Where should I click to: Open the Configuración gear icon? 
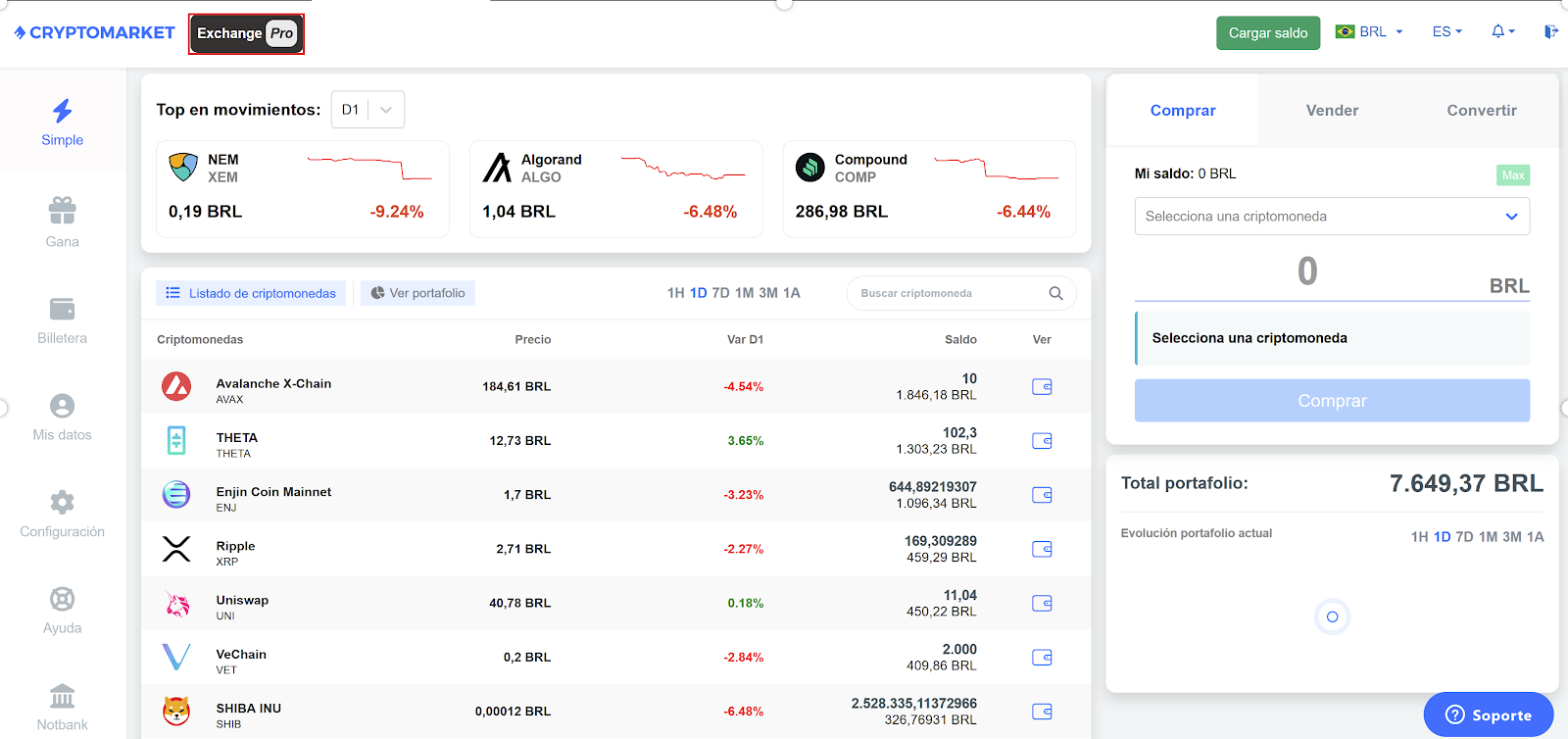(63, 502)
